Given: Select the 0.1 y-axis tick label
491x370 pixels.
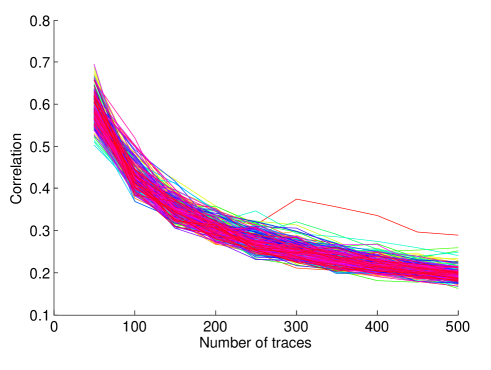Looking at the screenshot, I should [40, 315].
